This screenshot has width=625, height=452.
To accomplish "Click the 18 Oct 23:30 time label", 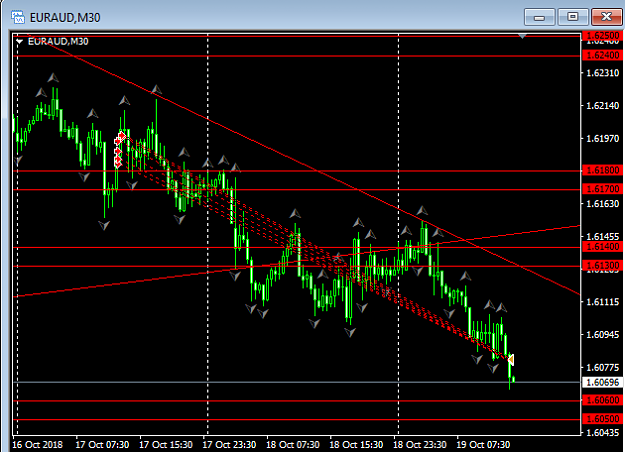I will click(x=420, y=444).
